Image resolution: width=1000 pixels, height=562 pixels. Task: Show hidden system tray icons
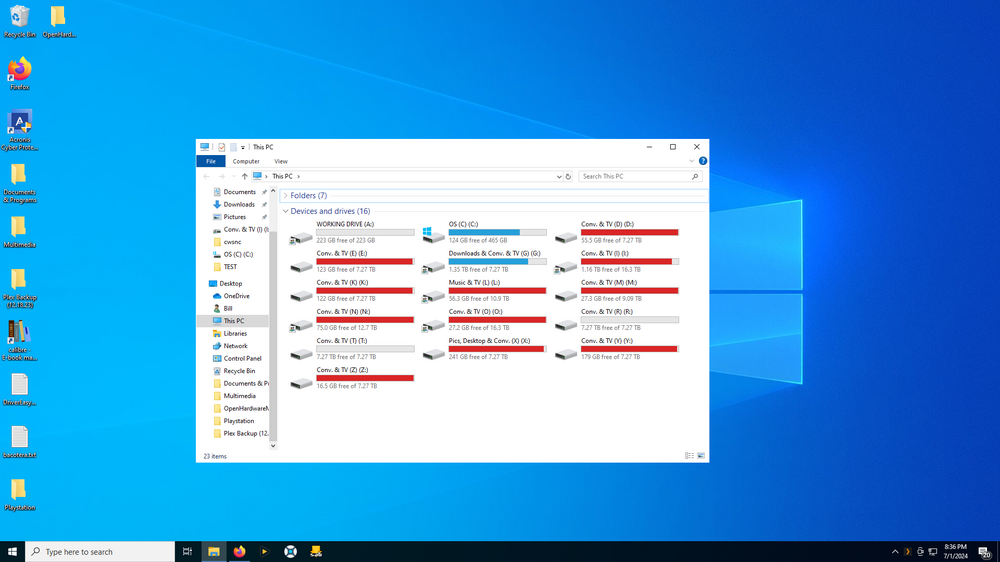(895, 552)
